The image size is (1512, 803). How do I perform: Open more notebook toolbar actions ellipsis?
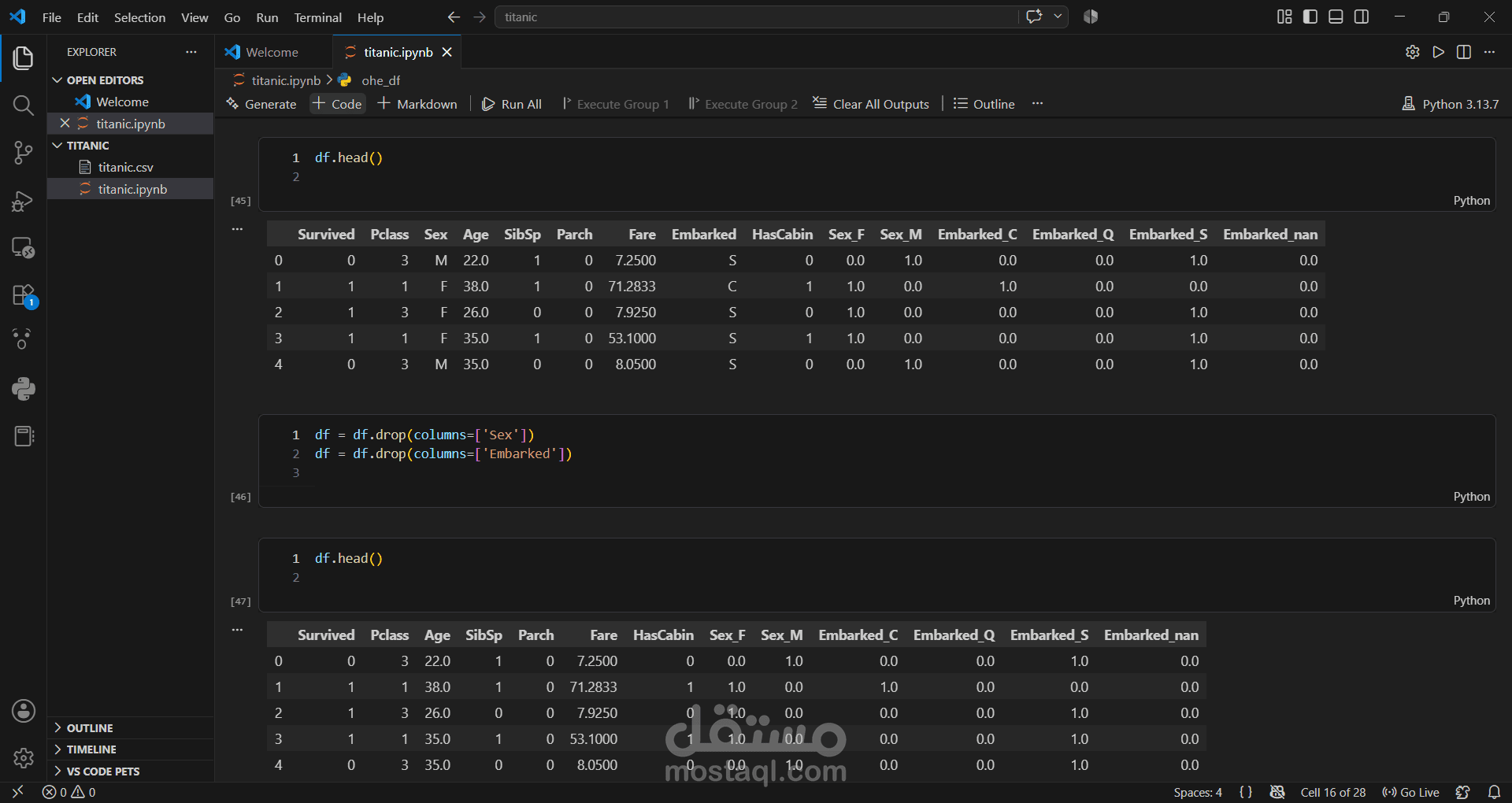pos(1038,104)
